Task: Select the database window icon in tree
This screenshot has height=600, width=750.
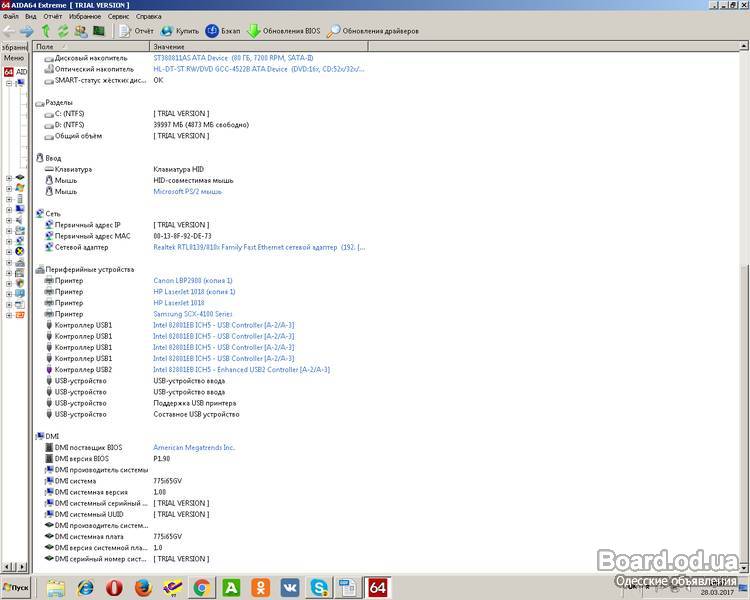Action: pos(20,304)
